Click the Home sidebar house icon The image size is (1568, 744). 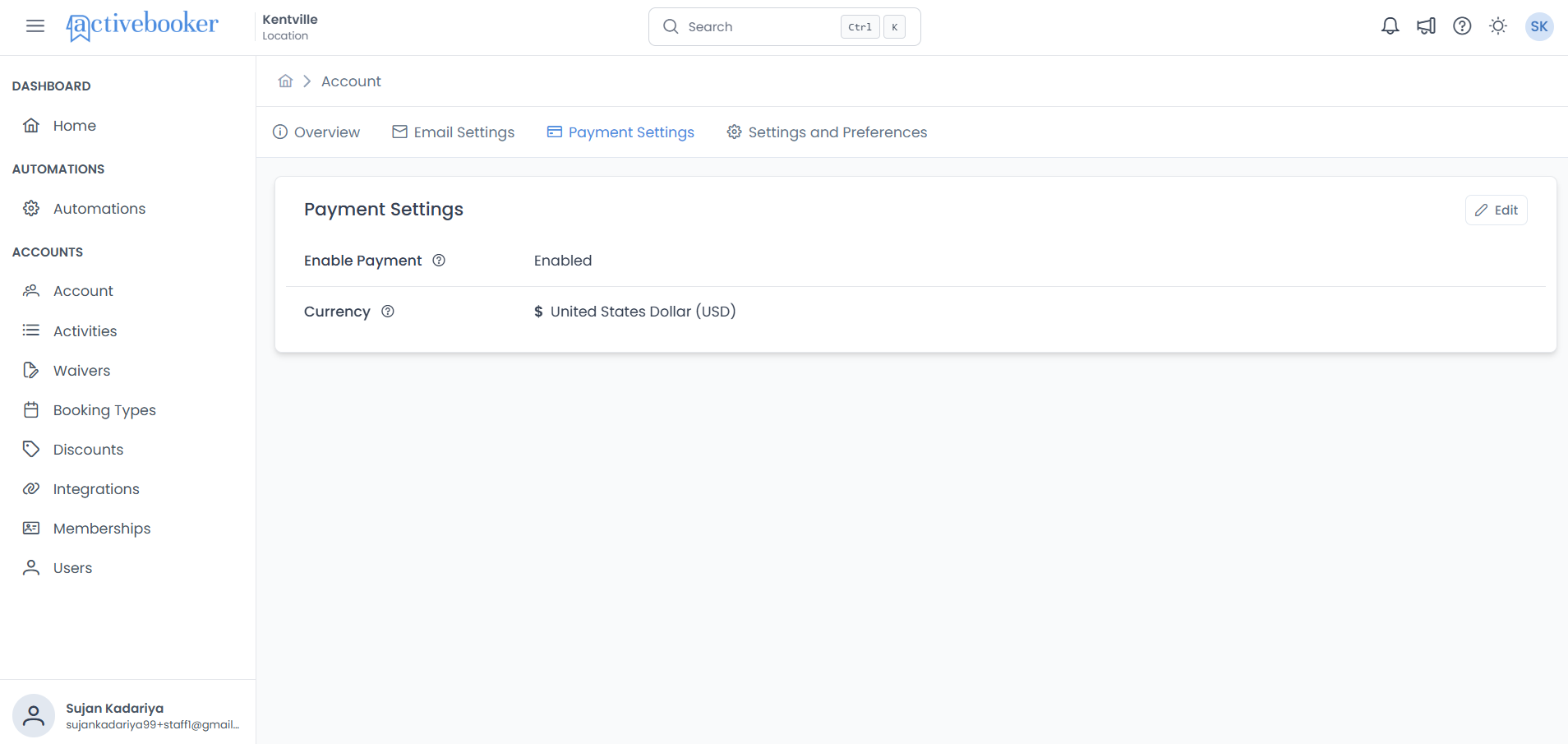[31, 125]
